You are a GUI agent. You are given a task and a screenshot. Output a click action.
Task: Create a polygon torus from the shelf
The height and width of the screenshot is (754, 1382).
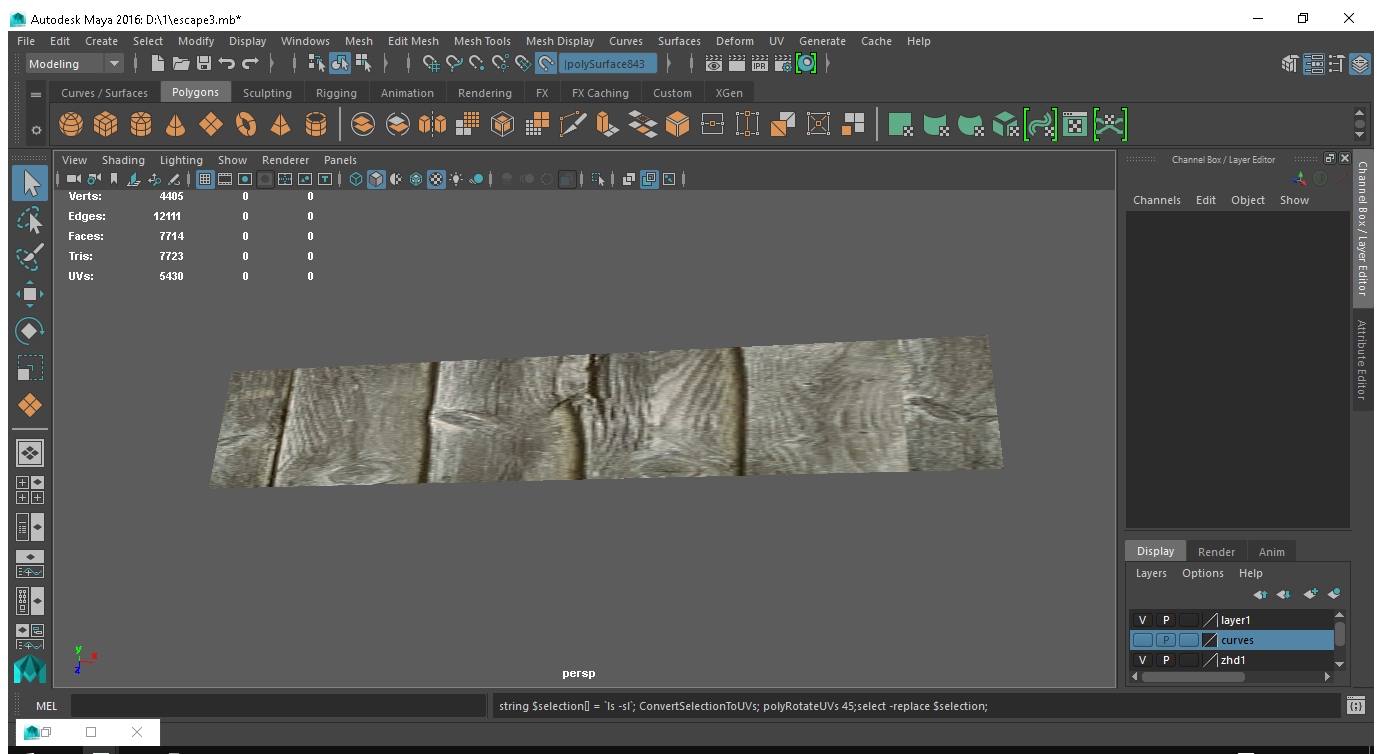point(245,124)
